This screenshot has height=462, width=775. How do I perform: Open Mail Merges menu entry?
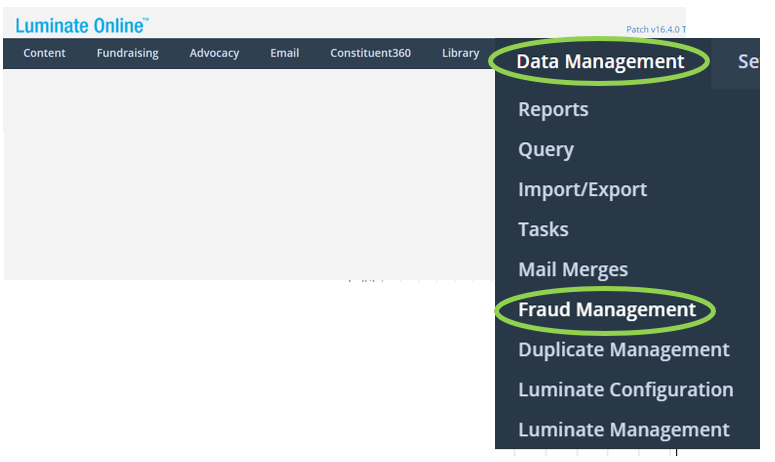573,269
